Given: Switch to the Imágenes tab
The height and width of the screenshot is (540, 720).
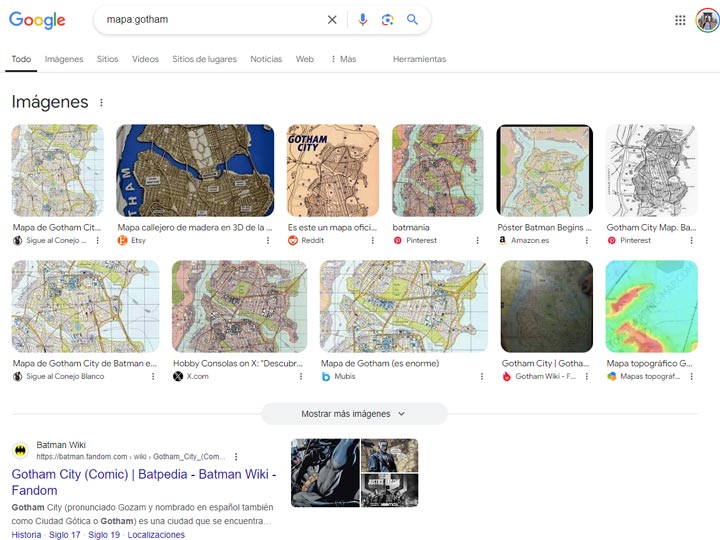Looking at the screenshot, I should (64, 59).
